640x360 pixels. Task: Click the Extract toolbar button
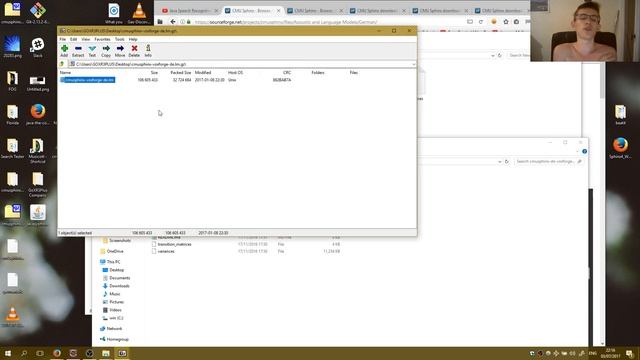pyautogui.click(x=78, y=51)
